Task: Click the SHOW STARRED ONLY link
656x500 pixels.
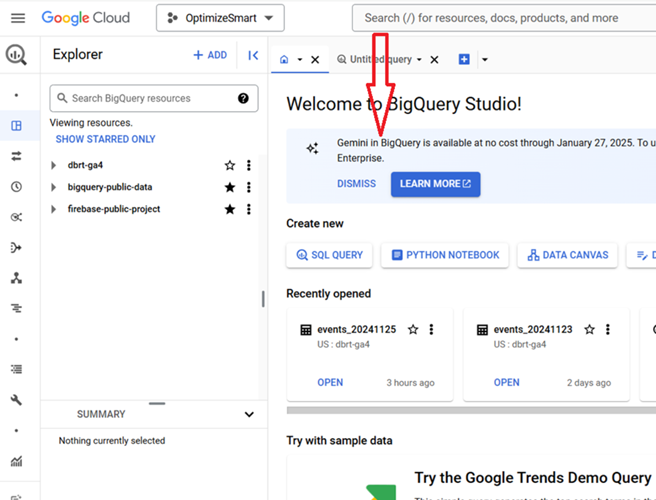Action: click(x=105, y=139)
